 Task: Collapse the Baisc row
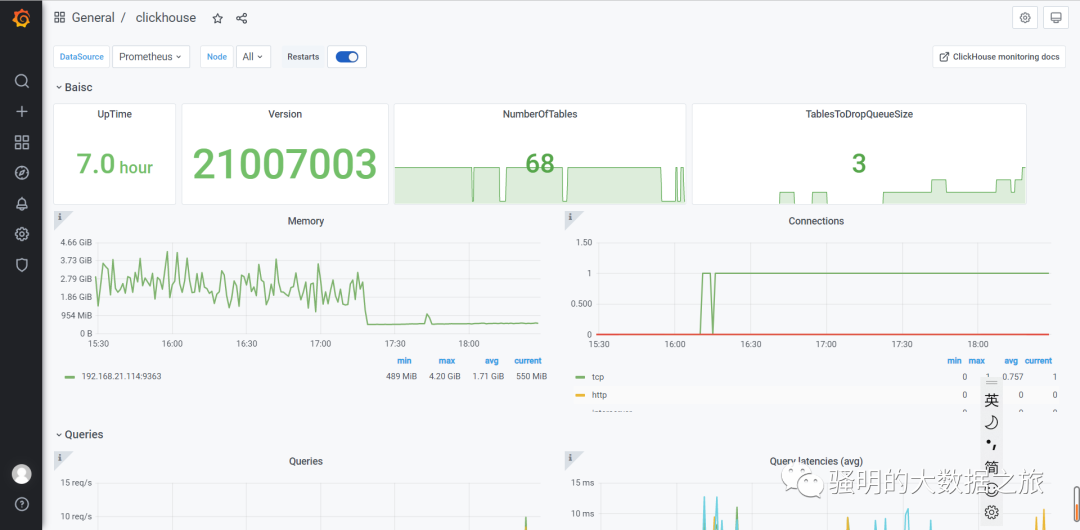pyautogui.click(x=74, y=88)
